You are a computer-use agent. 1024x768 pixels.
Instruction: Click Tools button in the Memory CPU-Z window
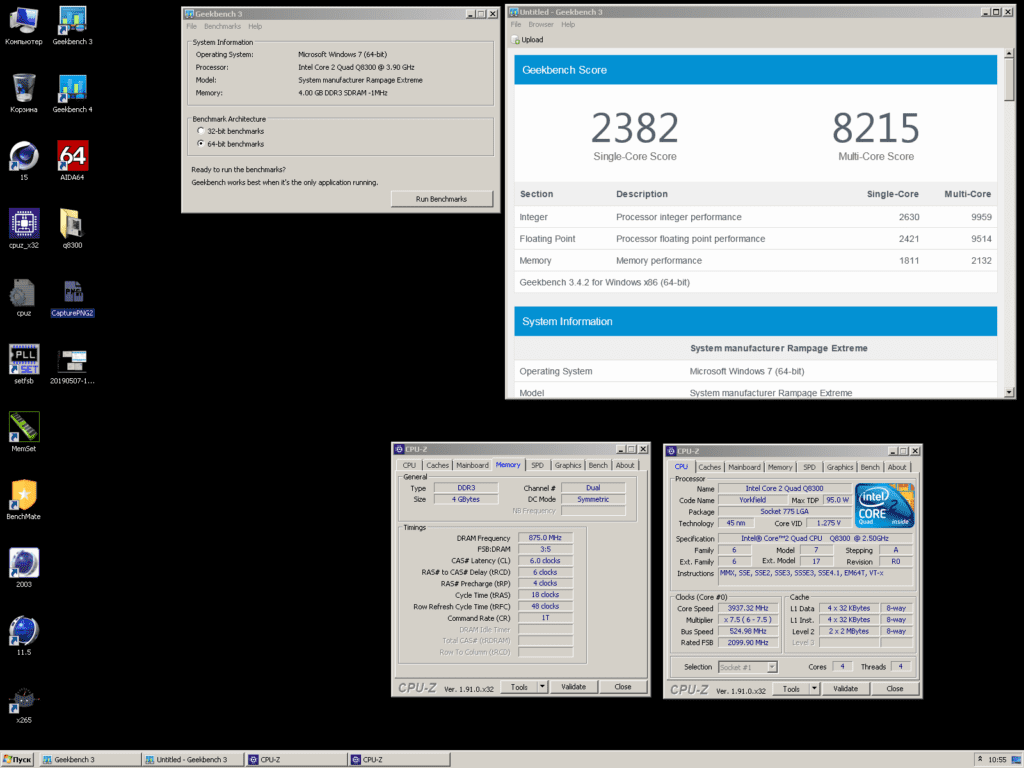point(519,687)
